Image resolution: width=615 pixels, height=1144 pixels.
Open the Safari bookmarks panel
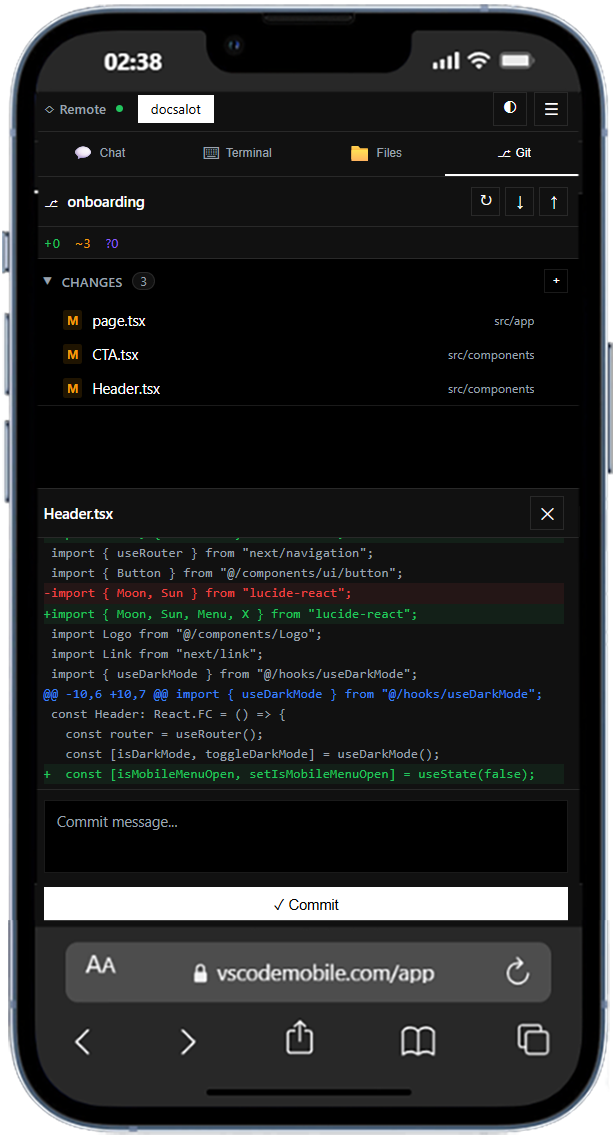coord(418,1041)
